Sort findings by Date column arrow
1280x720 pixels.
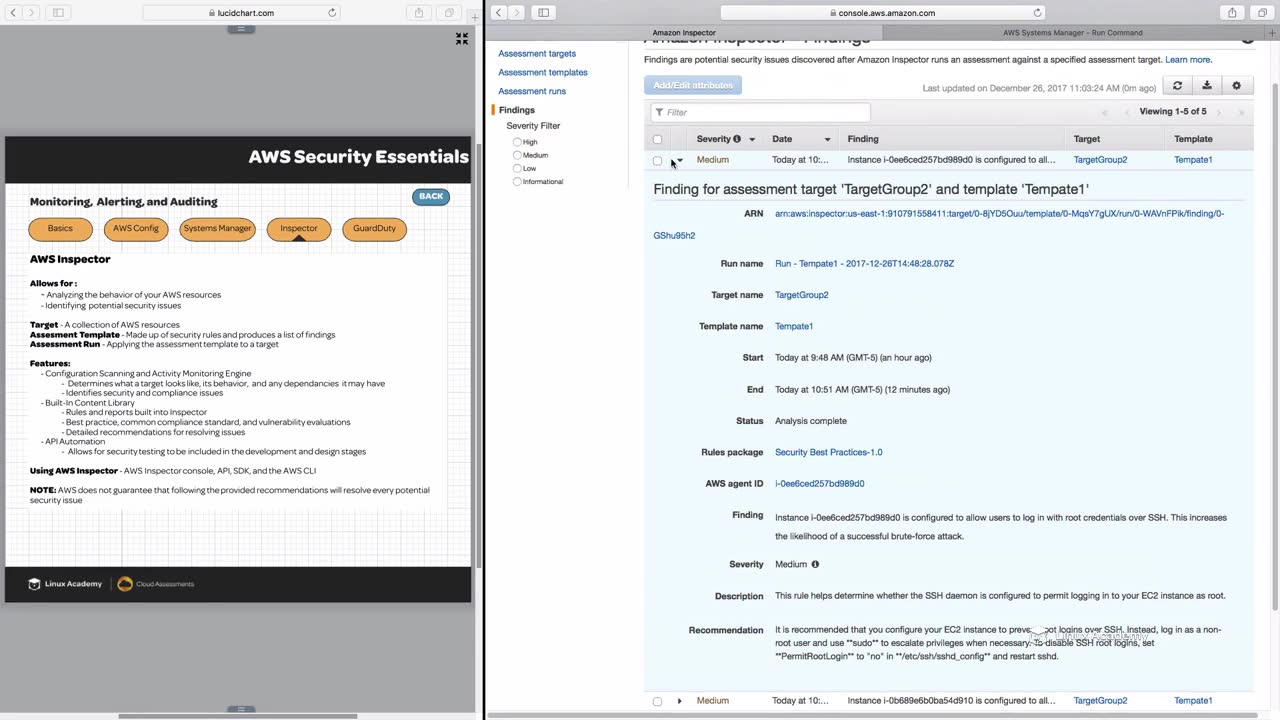click(827, 140)
